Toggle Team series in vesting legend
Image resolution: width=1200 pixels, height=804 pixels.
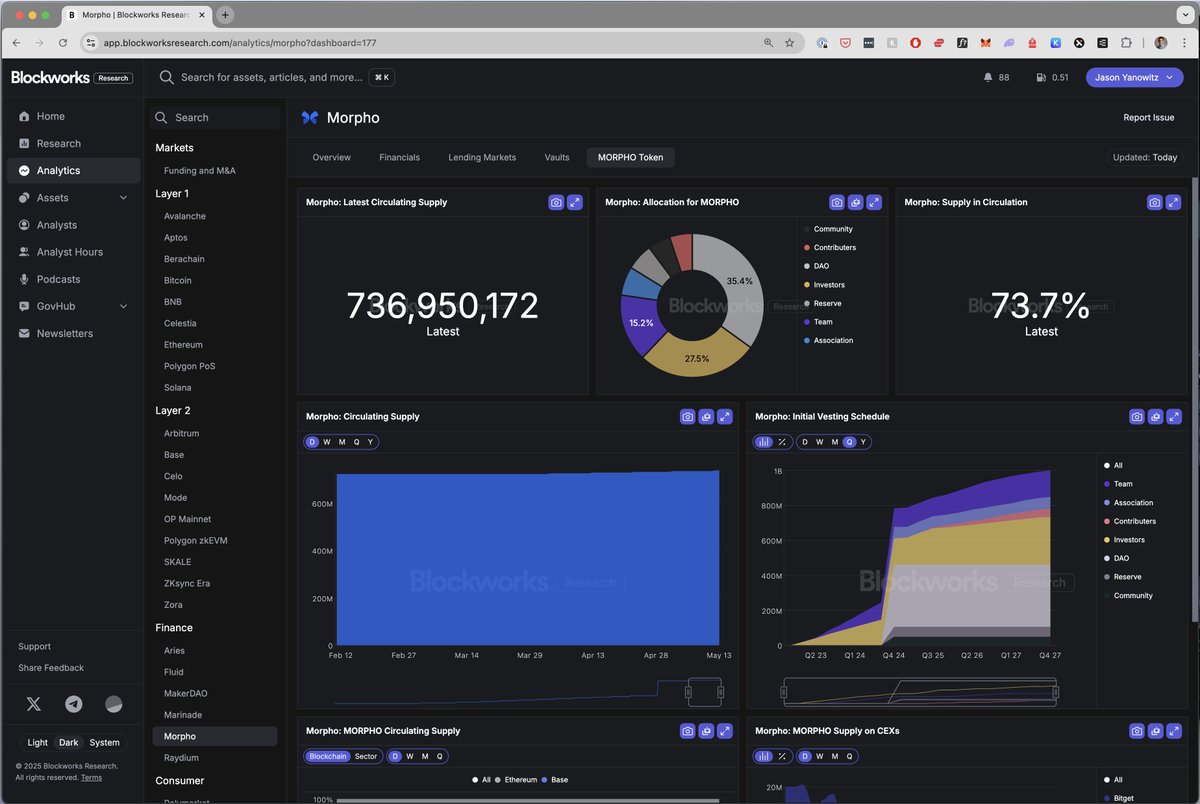tap(1118, 484)
